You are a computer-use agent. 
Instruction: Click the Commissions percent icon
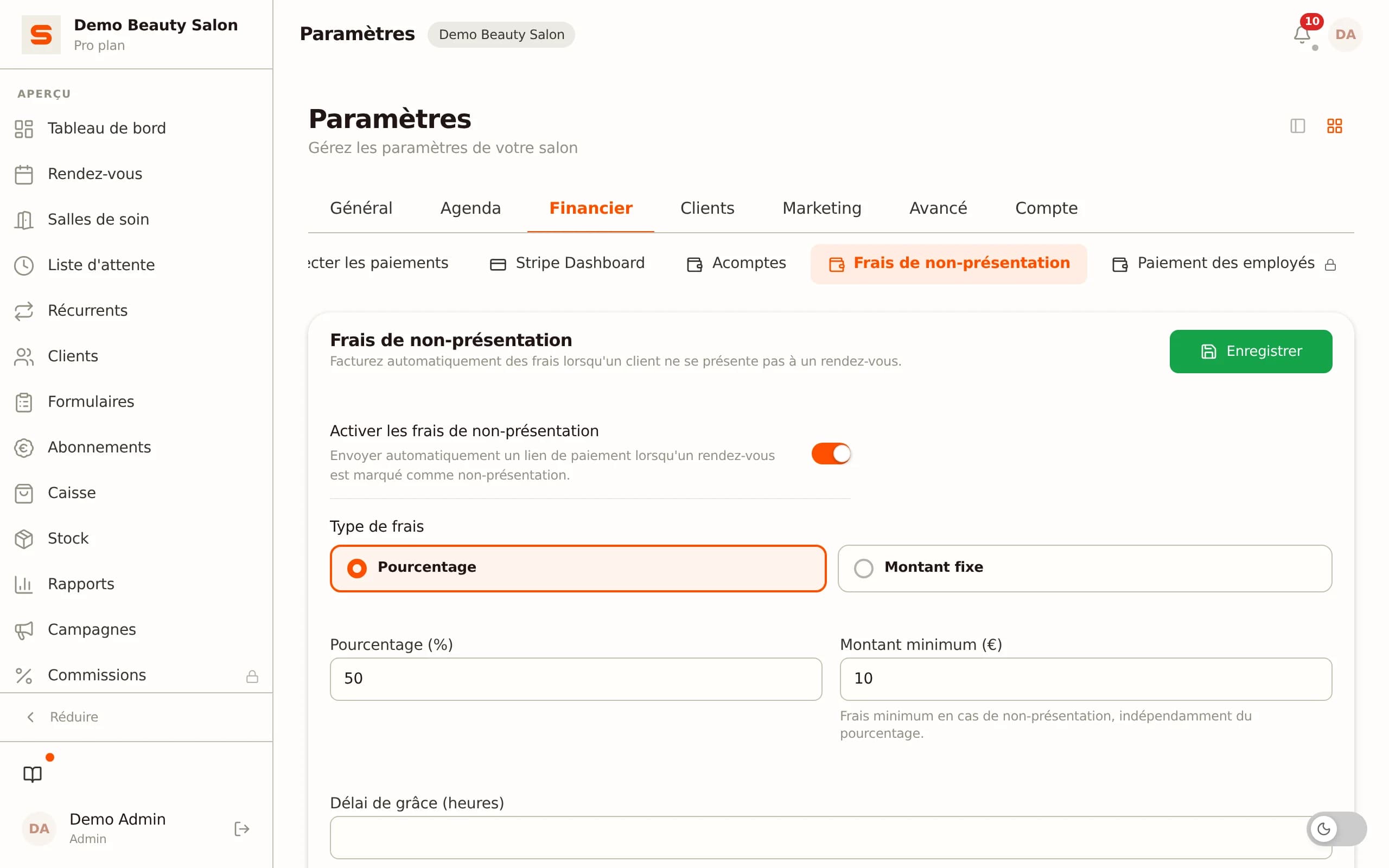click(x=23, y=676)
